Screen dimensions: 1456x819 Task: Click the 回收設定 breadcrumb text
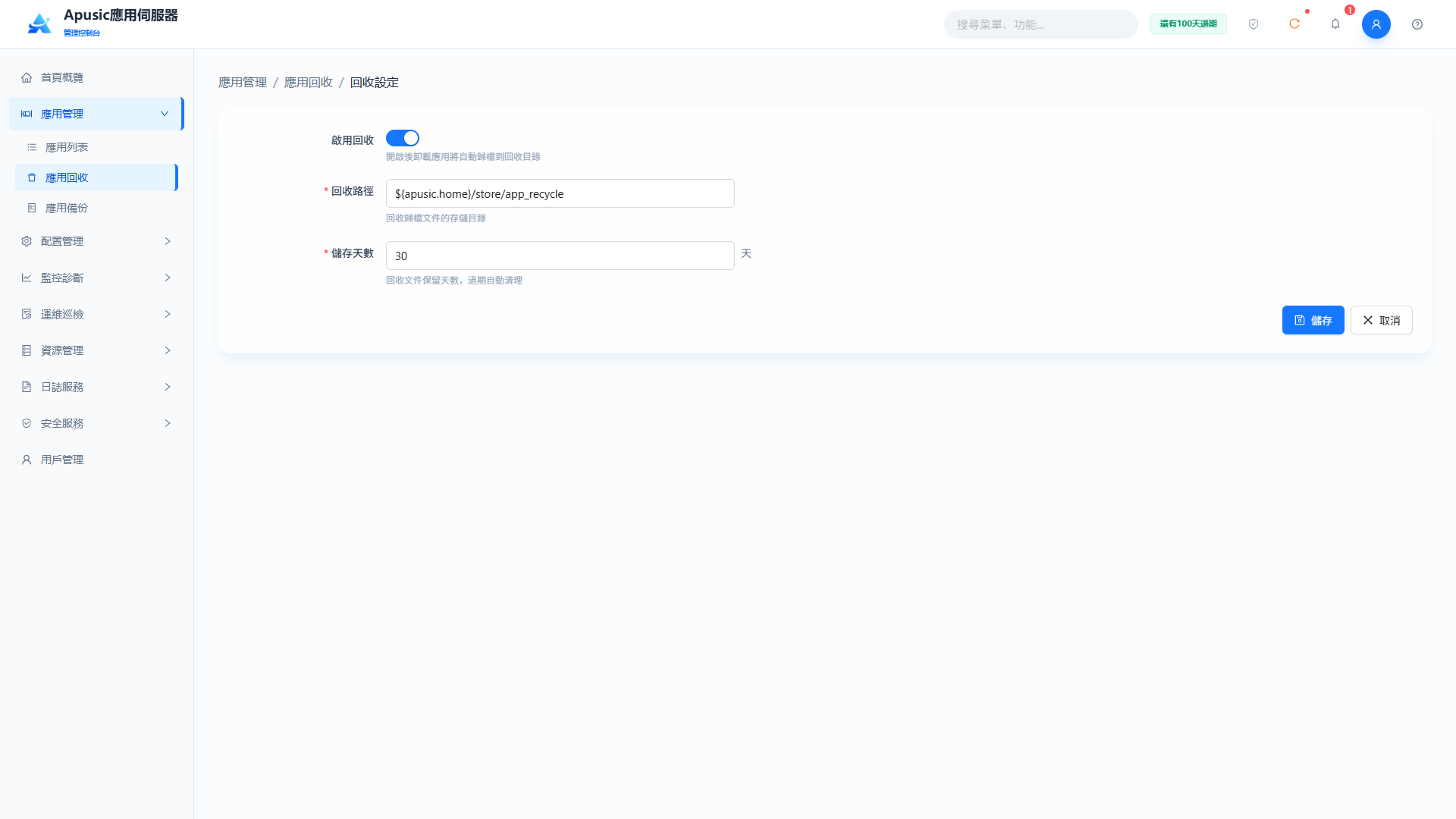[375, 82]
